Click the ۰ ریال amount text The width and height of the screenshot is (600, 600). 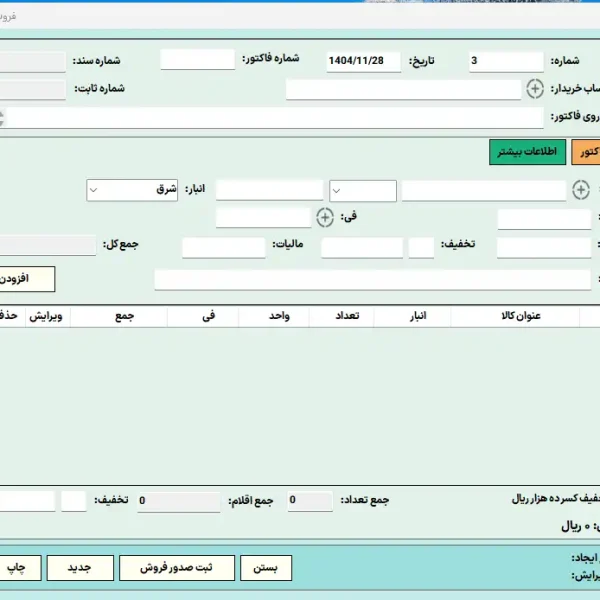(576, 527)
